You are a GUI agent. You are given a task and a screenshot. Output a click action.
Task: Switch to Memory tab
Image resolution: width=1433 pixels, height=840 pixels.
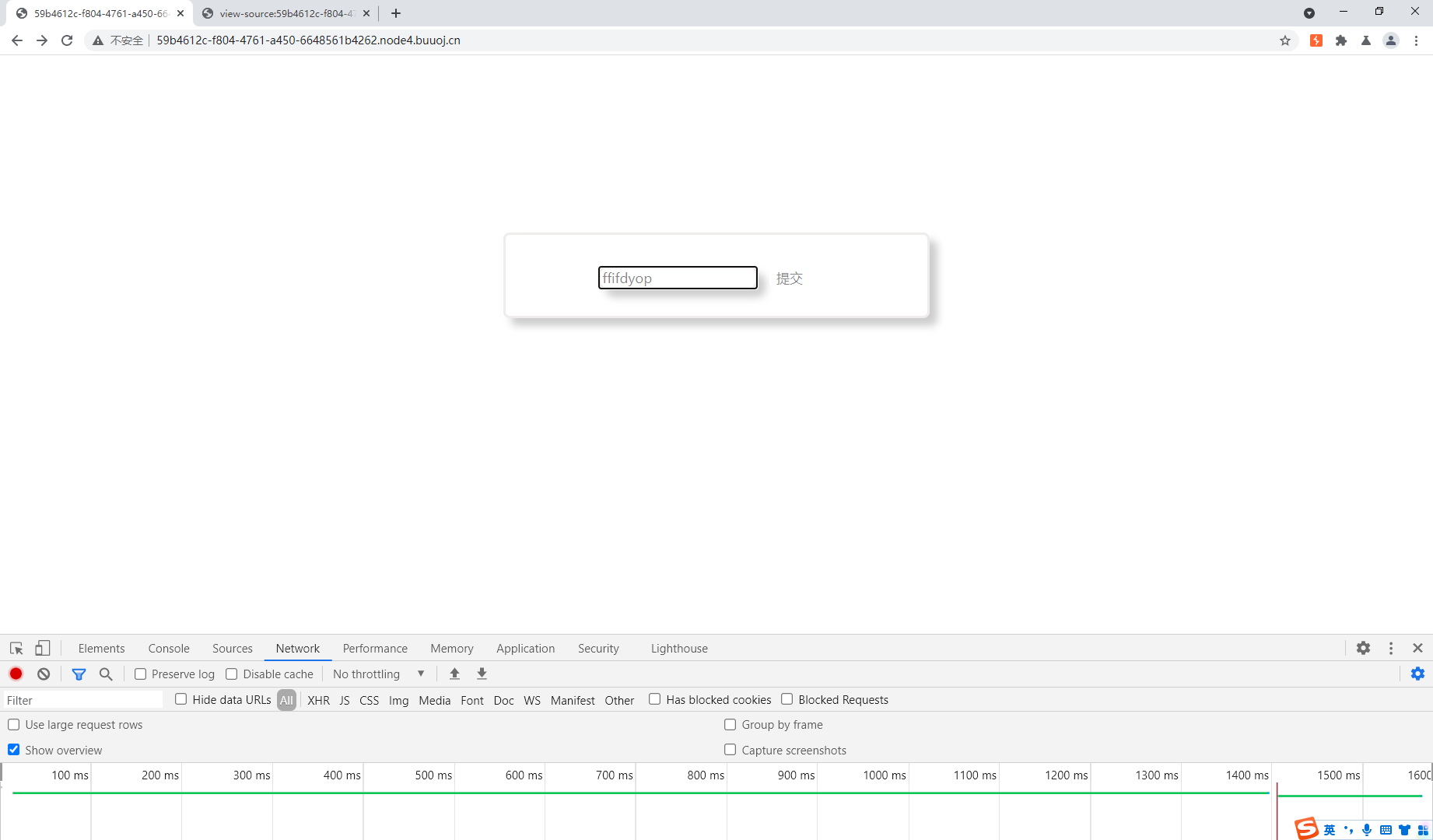pyautogui.click(x=452, y=648)
